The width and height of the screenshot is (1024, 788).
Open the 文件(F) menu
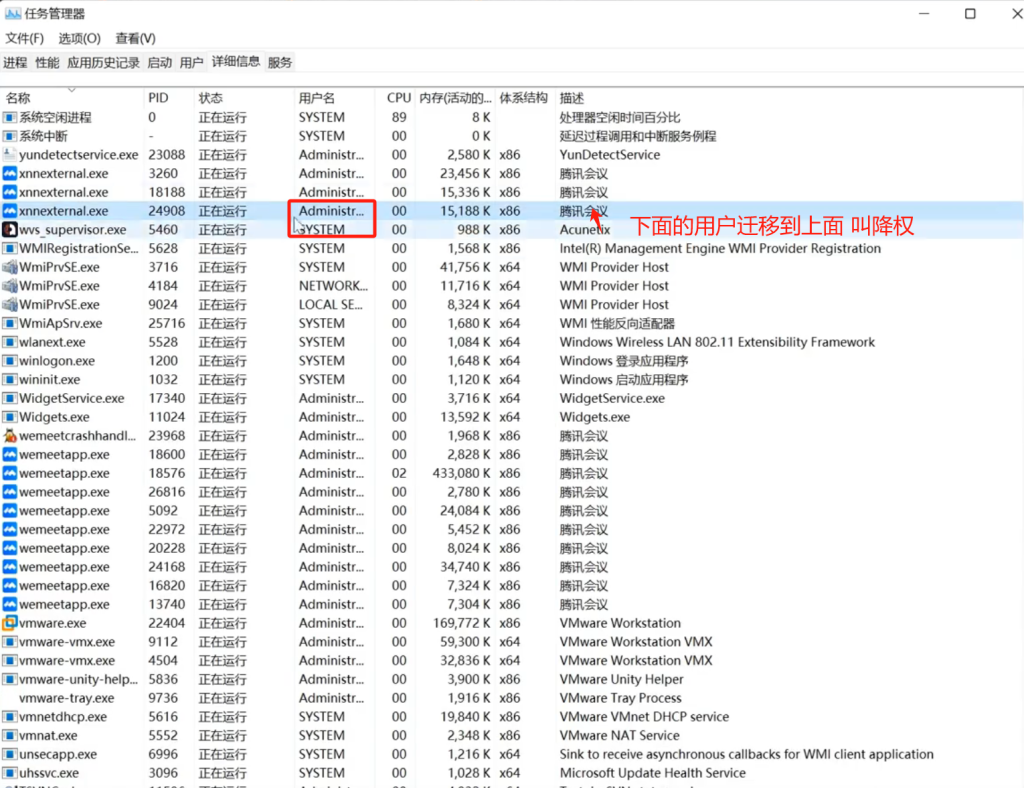pos(25,39)
